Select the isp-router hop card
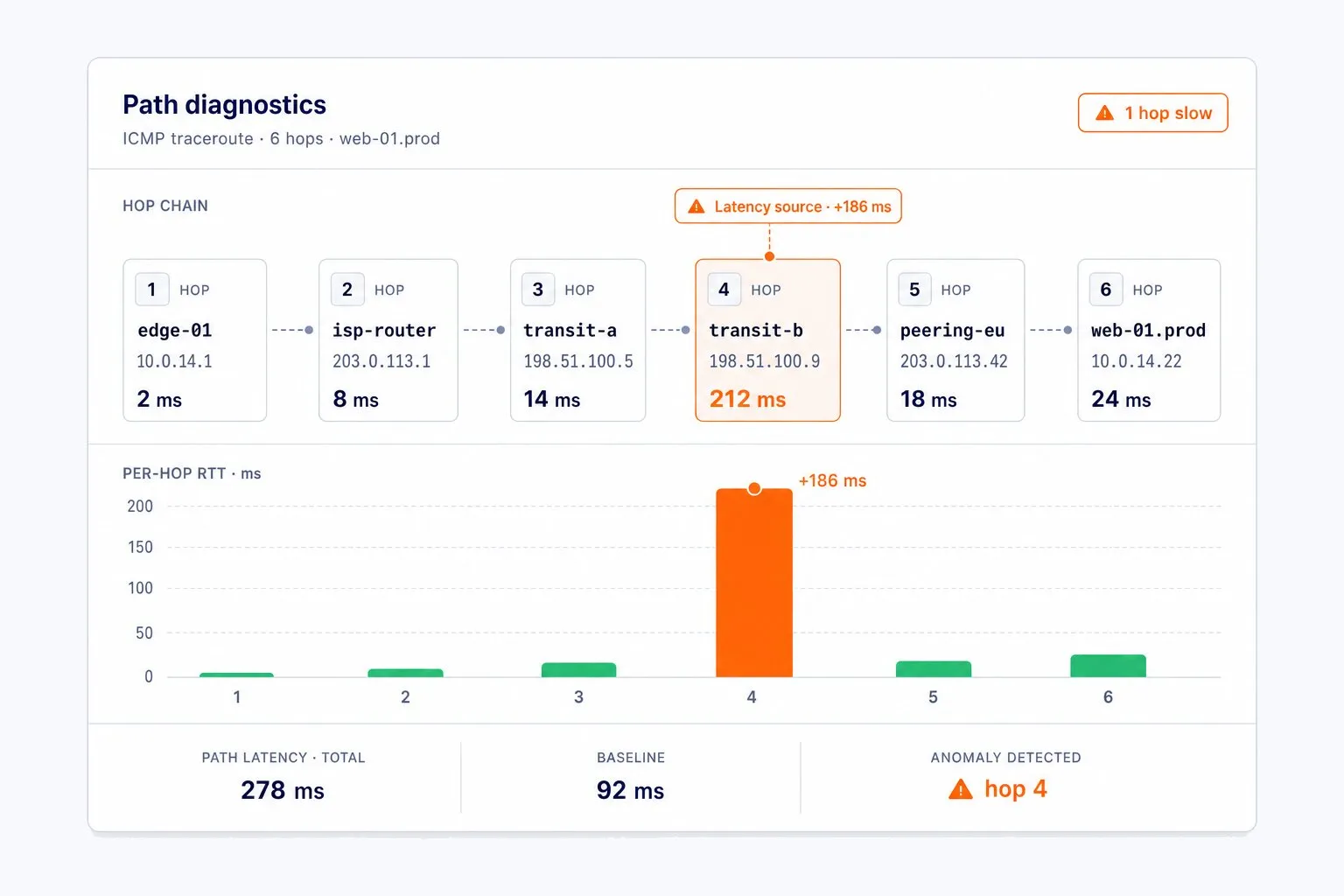This screenshot has width=1344, height=896. coord(388,340)
